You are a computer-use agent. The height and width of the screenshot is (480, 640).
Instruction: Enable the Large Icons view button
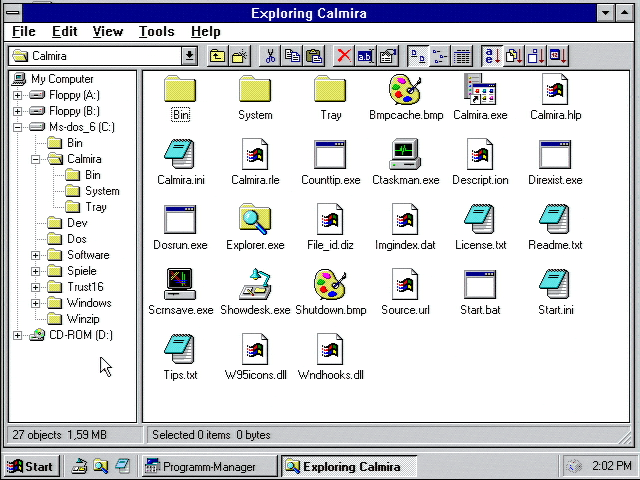pos(418,56)
